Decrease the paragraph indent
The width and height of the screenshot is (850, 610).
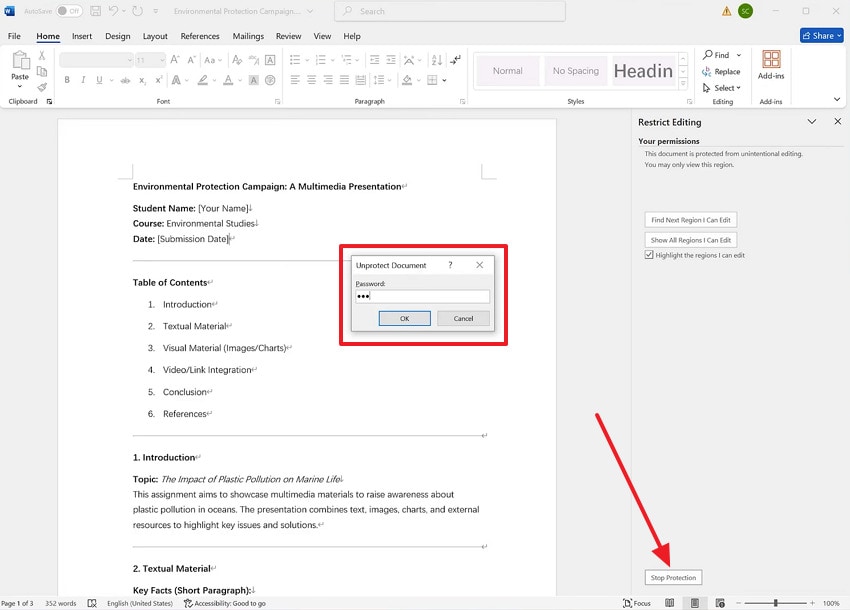point(374,60)
